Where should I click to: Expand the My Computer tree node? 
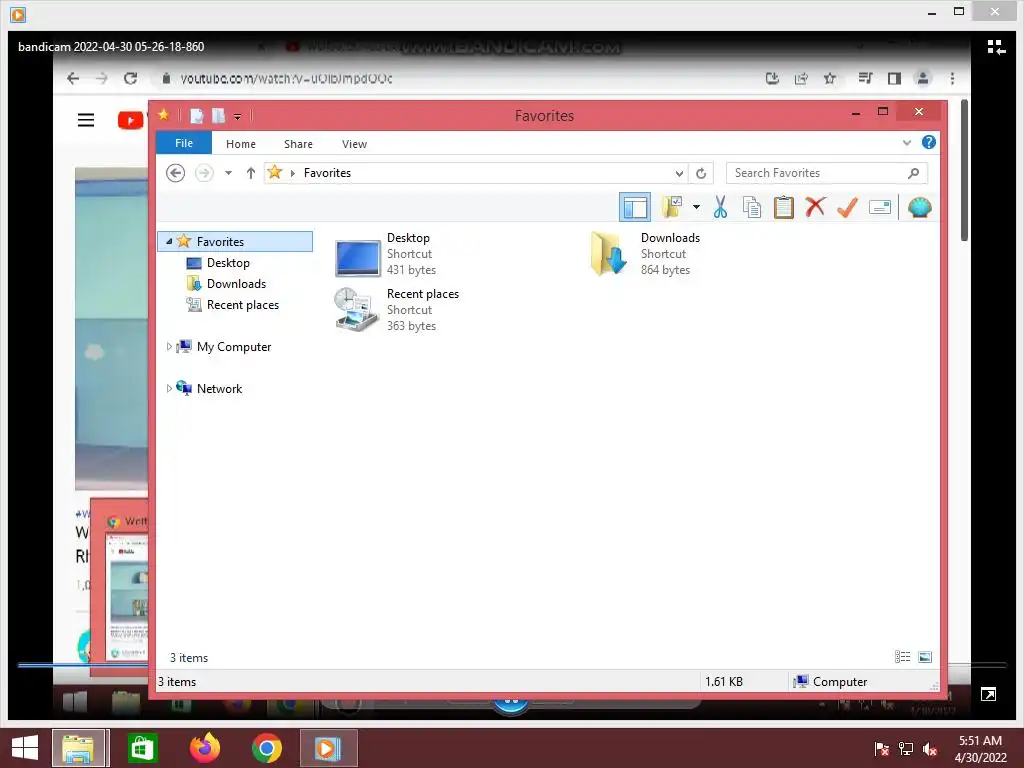click(169, 347)
